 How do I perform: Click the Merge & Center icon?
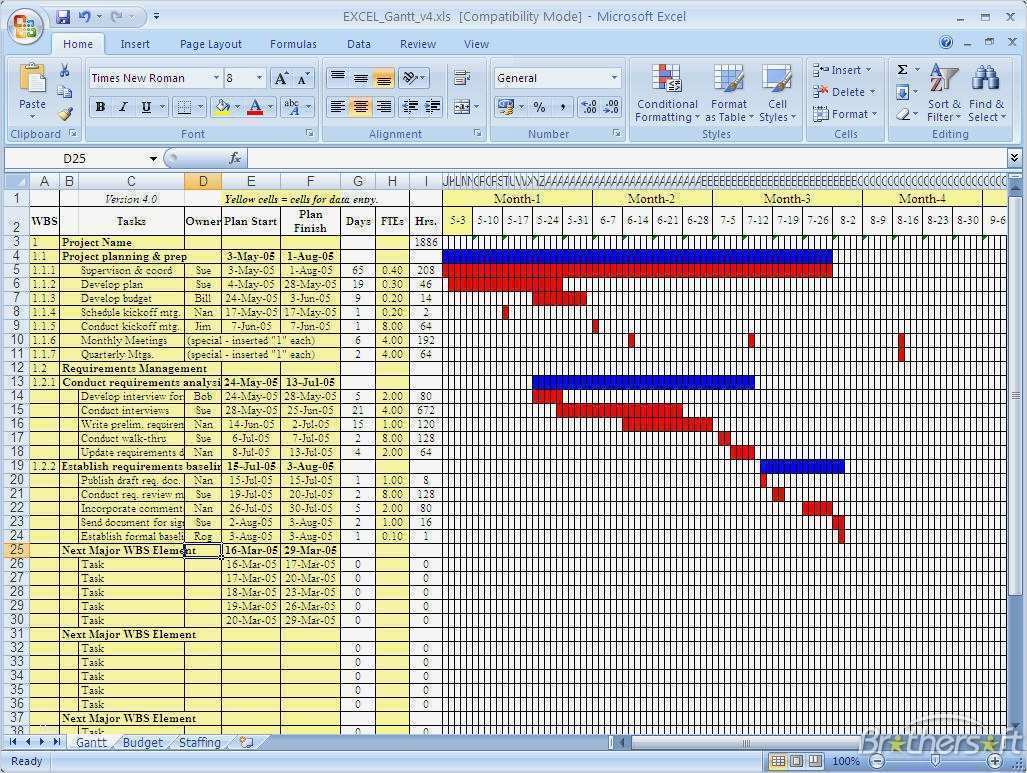461,107
